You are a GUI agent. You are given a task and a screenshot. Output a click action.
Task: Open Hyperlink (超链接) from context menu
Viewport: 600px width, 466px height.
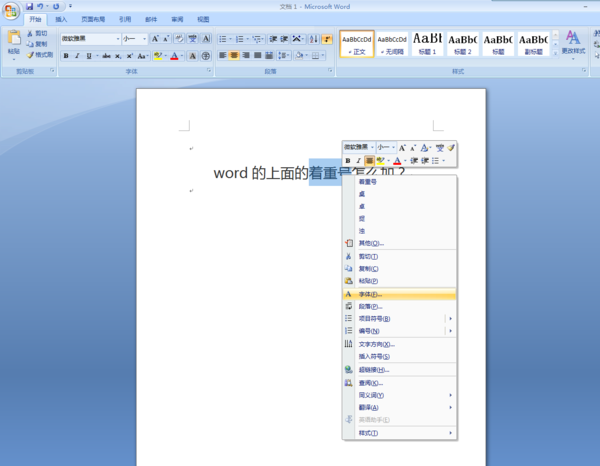[374, 369]
